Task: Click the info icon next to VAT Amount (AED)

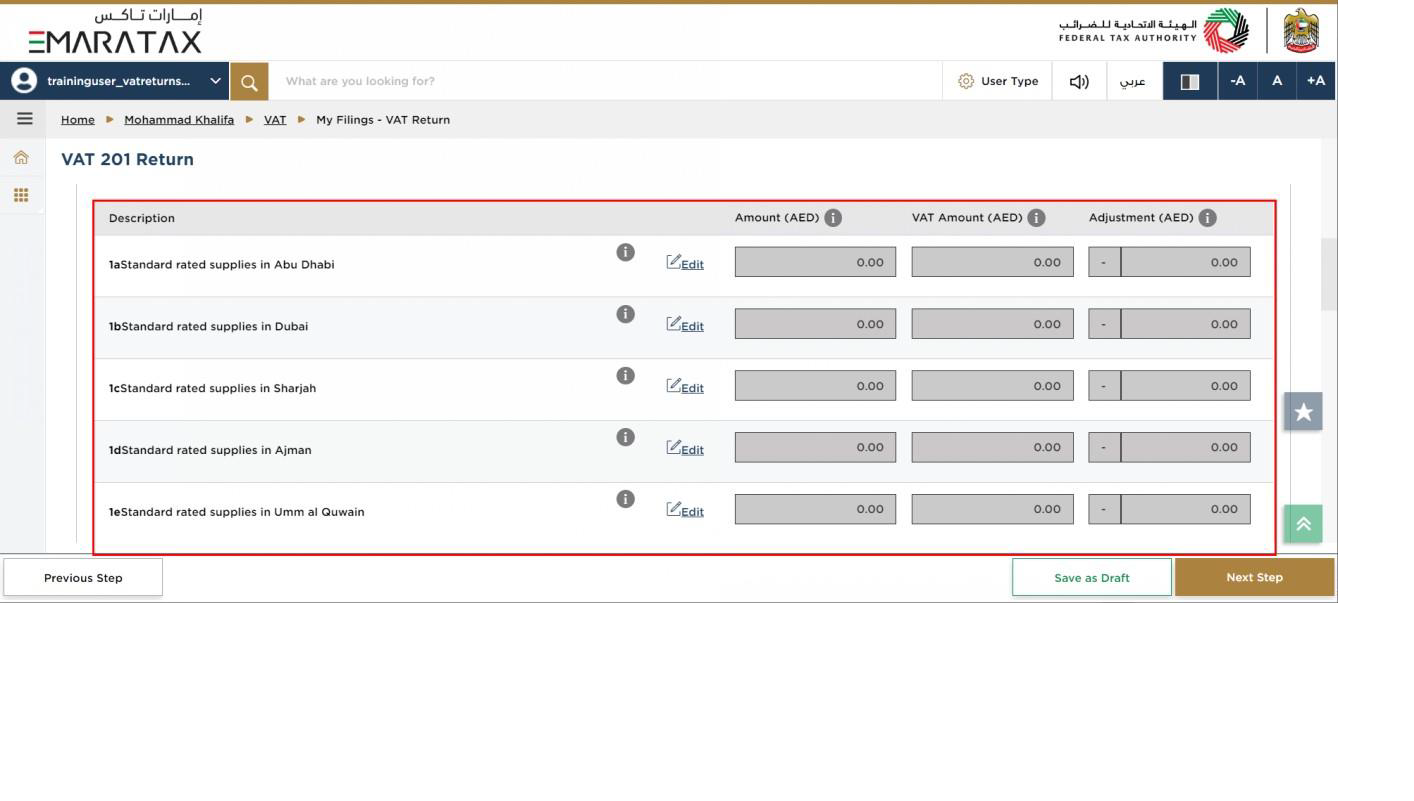Action: [1036, 217]
